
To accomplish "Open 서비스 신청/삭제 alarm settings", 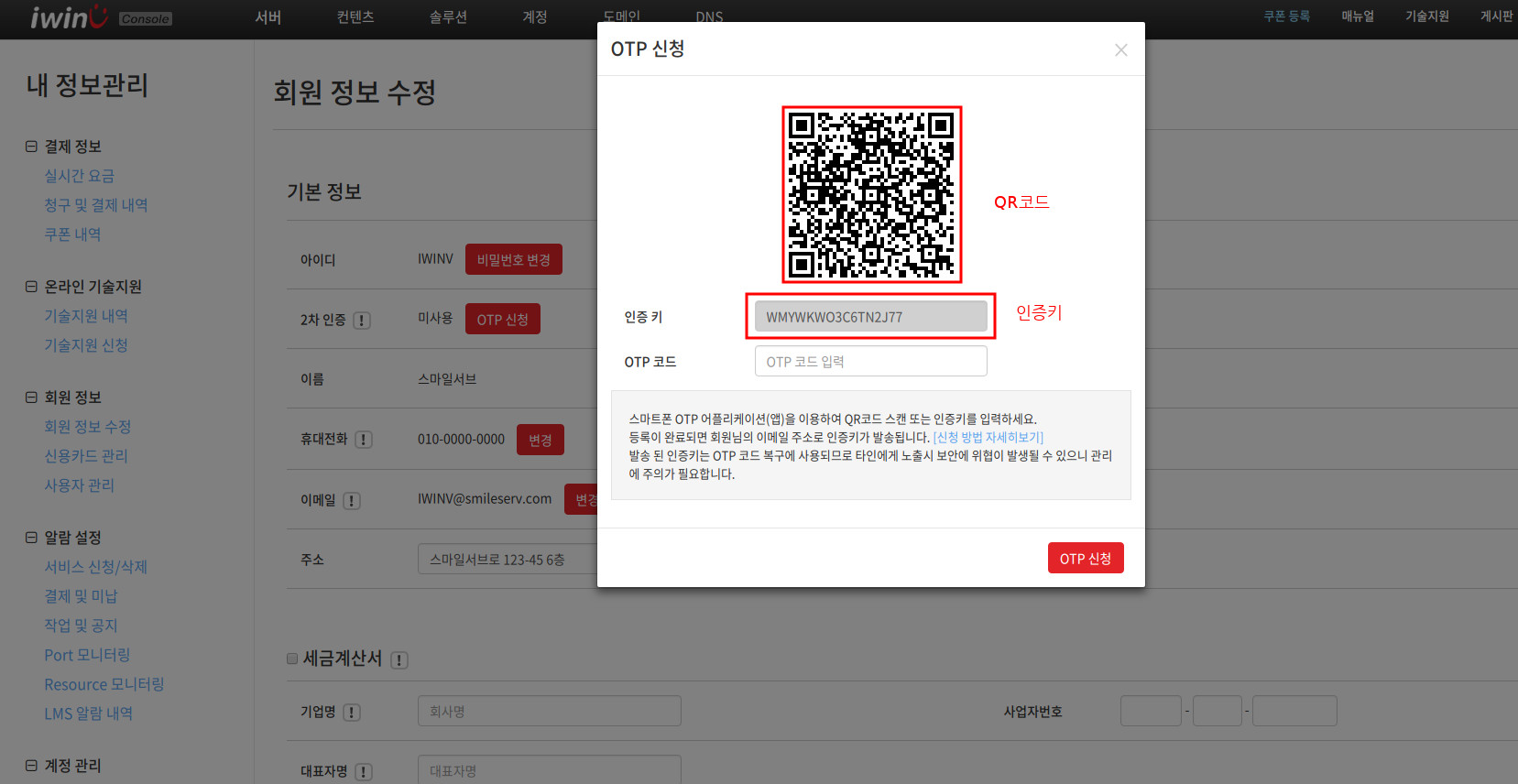I will pyautogui.click(x=96, y=567).
